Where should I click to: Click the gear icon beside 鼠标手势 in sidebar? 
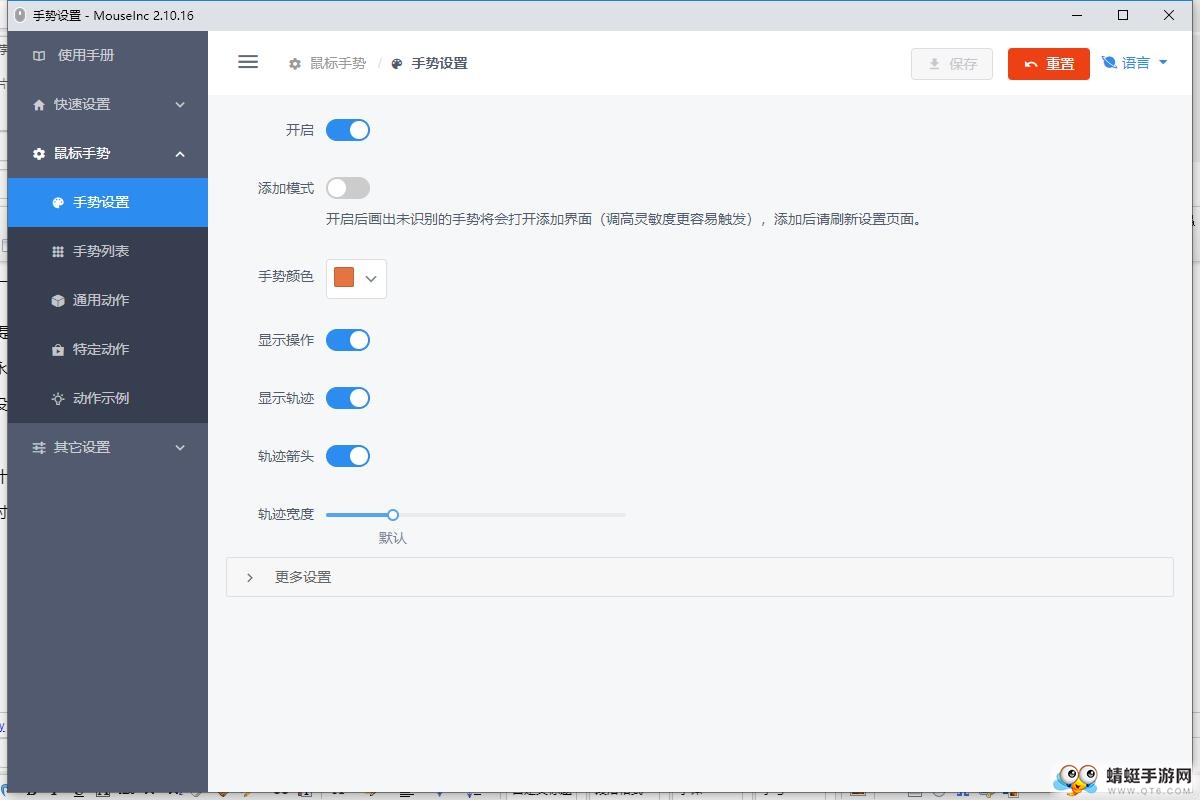tap(39, 154)
